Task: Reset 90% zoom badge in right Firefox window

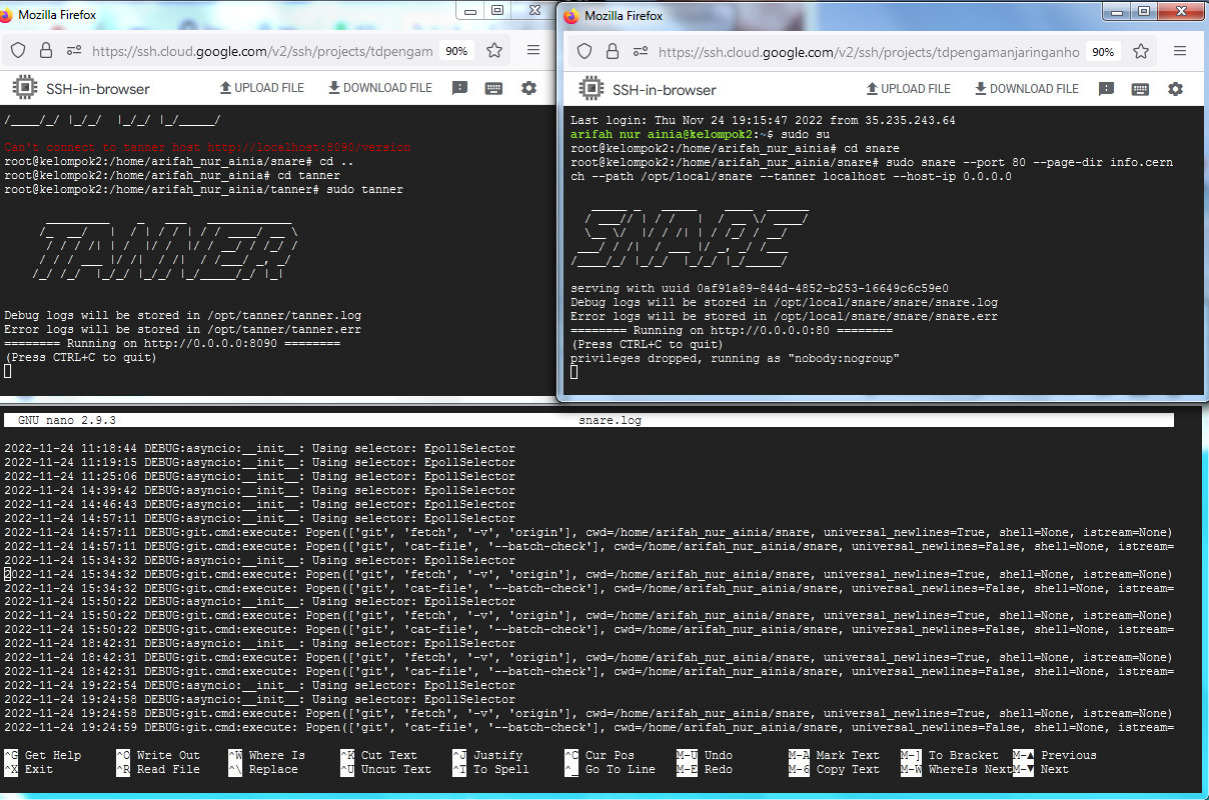Action: tap(1103, 52)
